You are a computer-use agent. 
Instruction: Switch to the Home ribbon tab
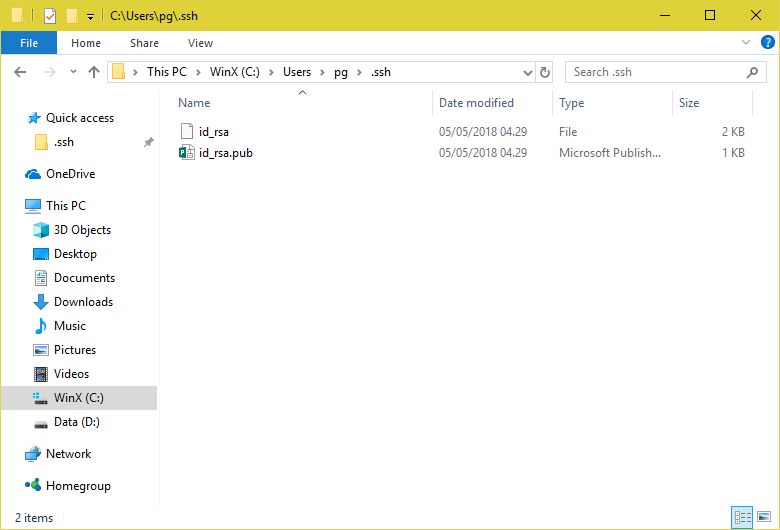86,43
